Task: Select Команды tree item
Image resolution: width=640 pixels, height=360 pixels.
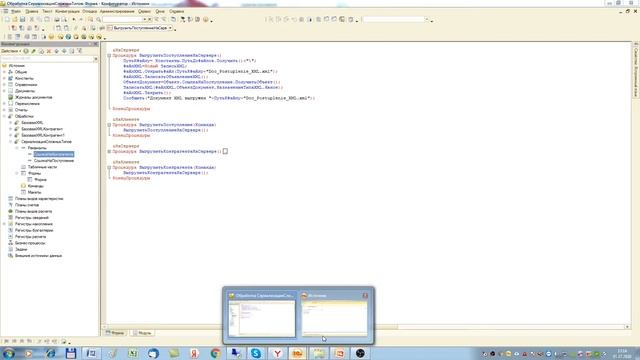Action: [x=36, y=186]
